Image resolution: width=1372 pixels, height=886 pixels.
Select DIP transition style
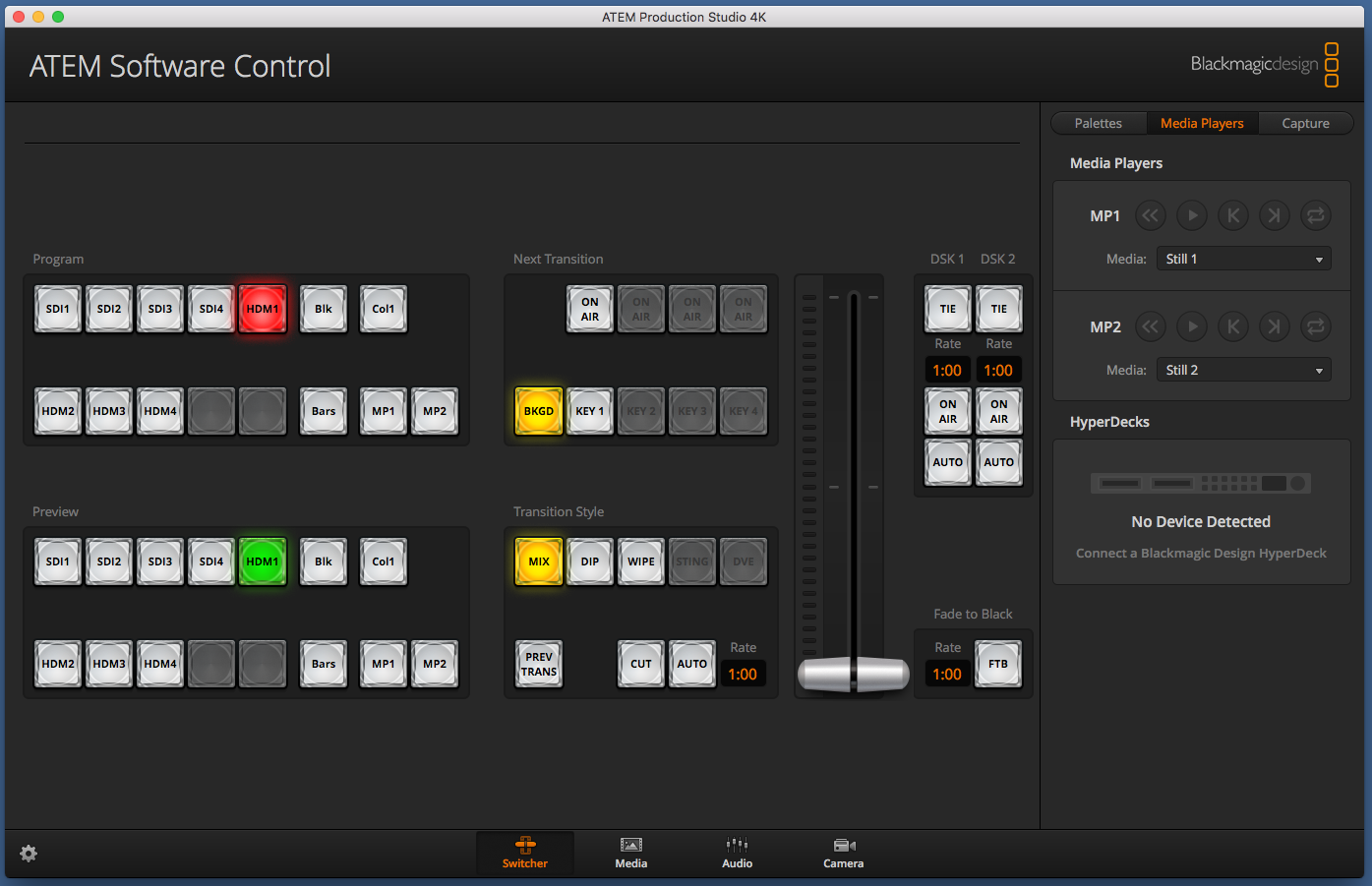[590, 561]
